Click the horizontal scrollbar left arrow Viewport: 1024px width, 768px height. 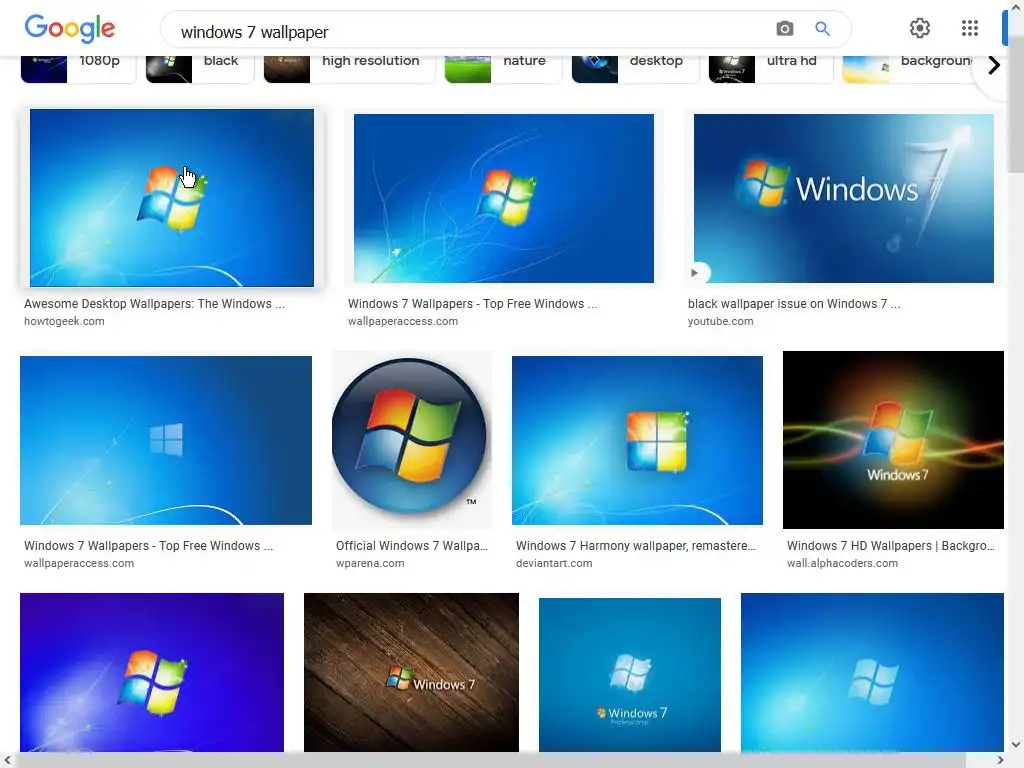pyautogui.click(x=7, y=760)
